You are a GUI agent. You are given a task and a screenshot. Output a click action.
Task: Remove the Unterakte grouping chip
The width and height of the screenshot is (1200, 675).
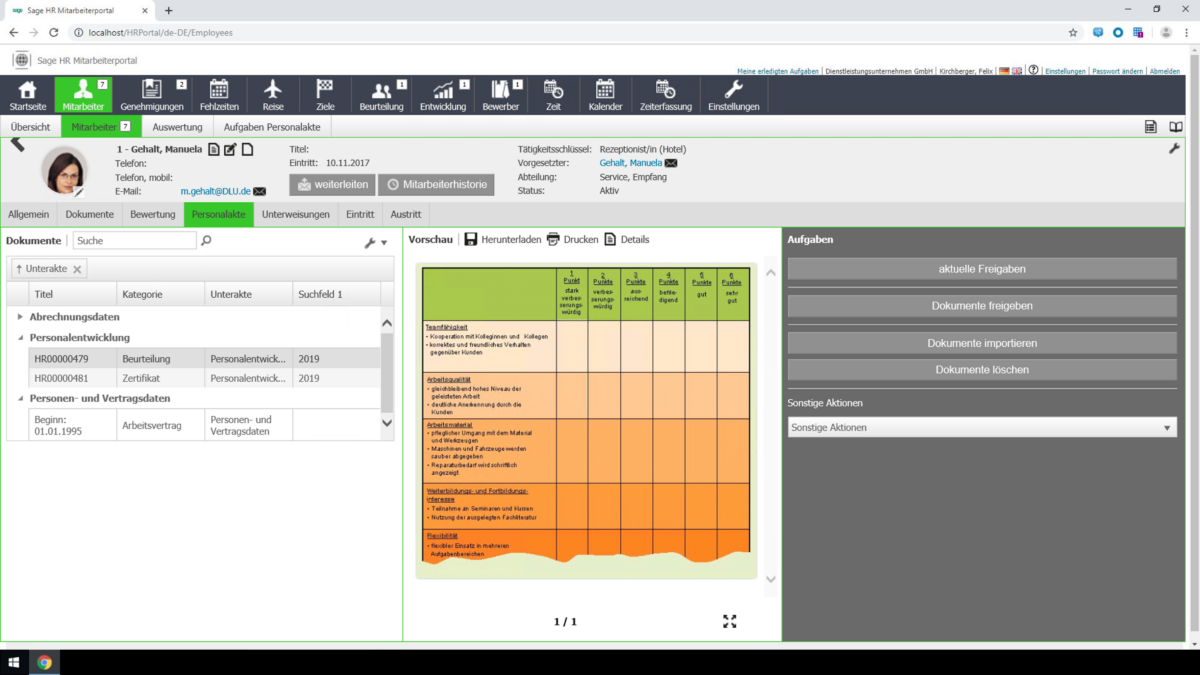click(77, 269)
